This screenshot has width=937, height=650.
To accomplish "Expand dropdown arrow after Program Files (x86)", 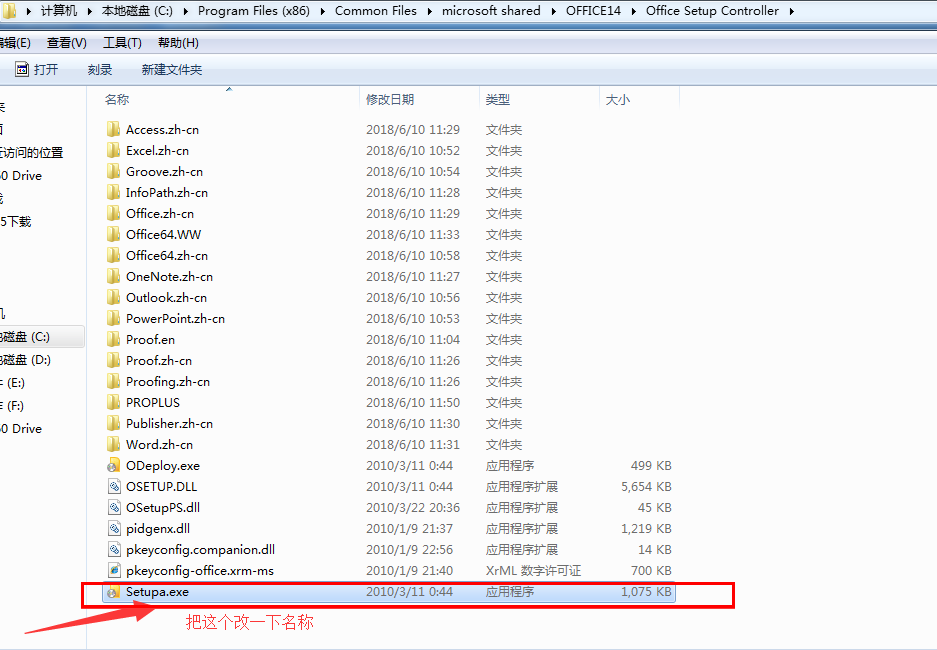I will [323, 11].
